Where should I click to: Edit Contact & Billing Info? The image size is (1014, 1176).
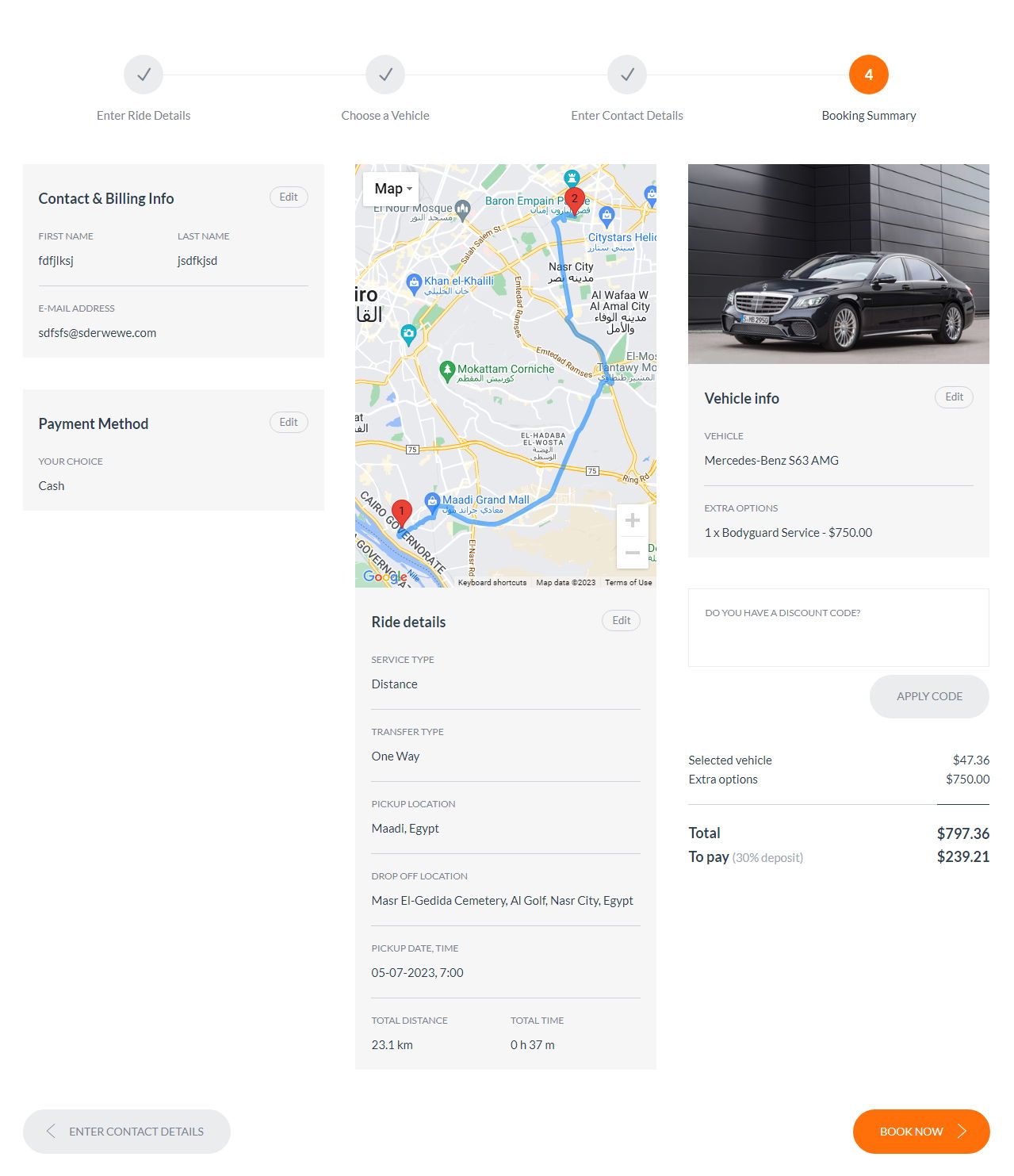289,197
